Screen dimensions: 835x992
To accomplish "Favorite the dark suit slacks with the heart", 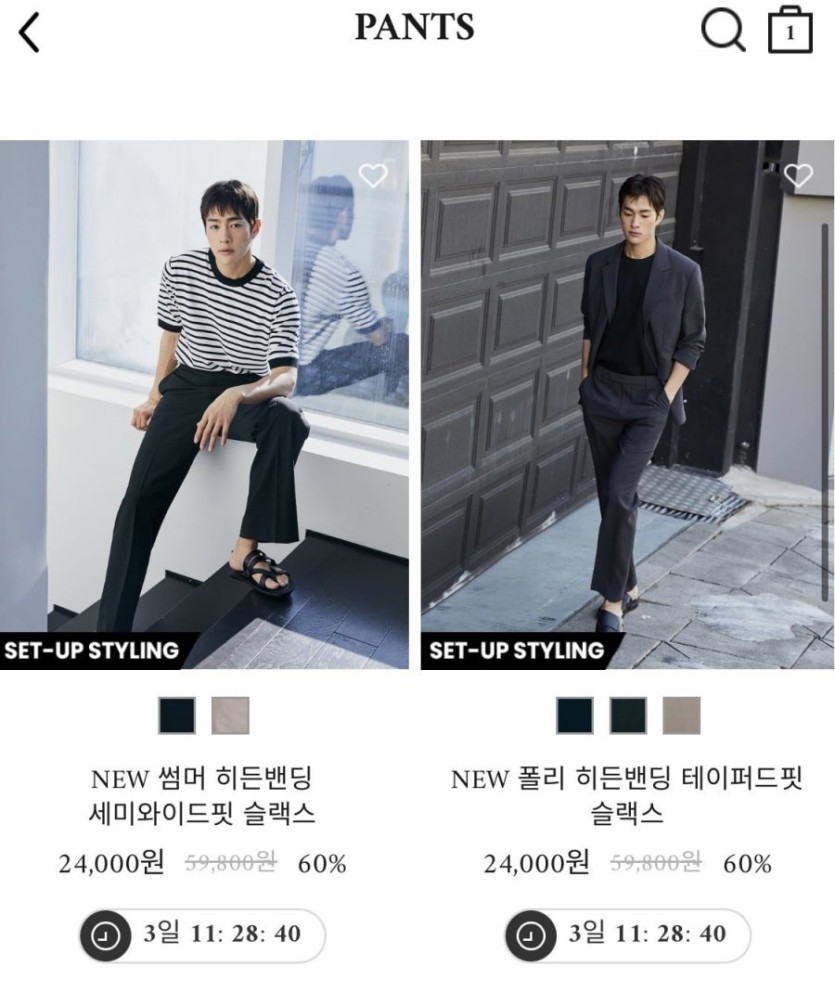I will pyautogui.click(x=798, y=175).
